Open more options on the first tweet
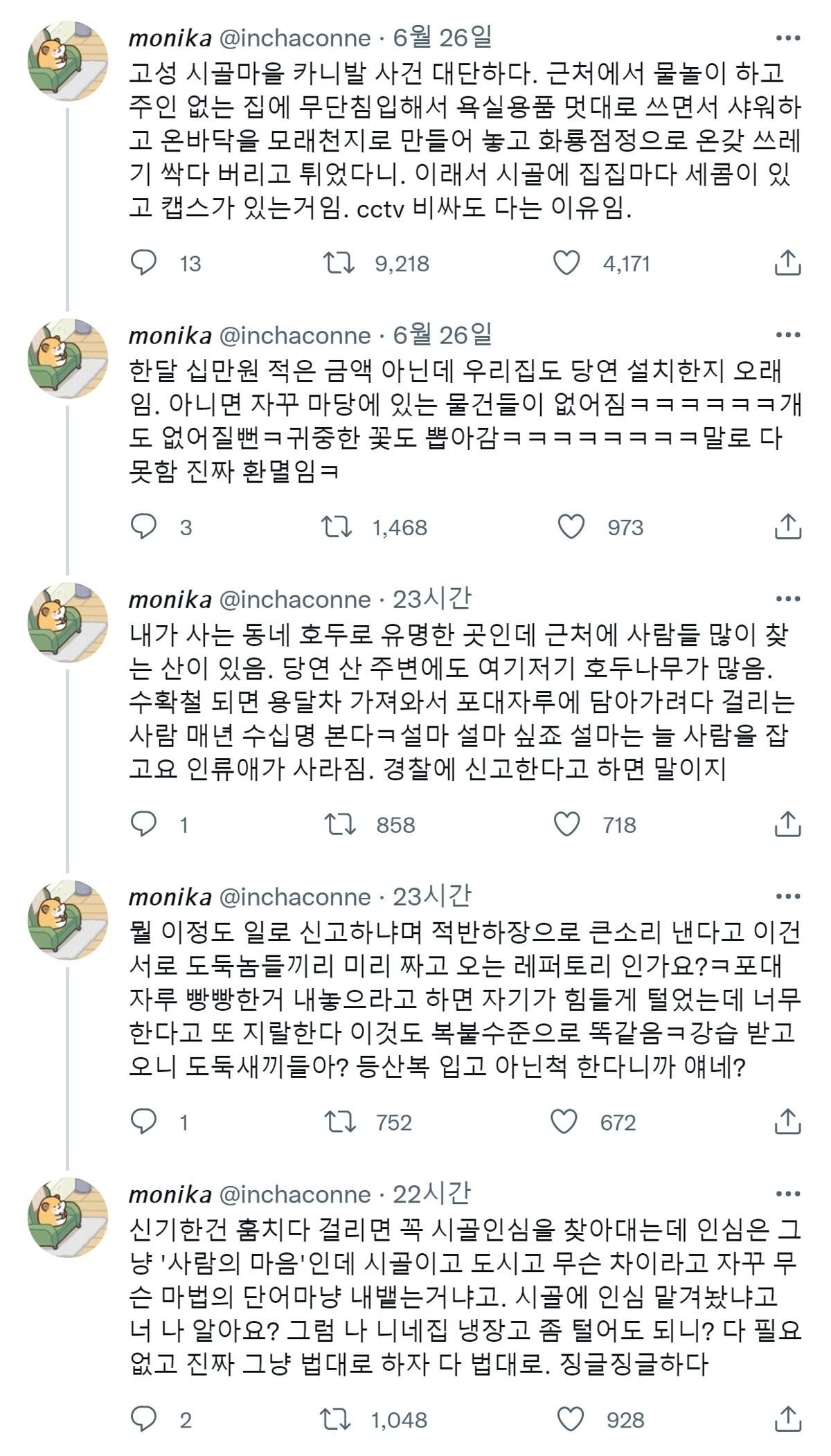Viewport: 831px width, 1456px height. click(x=788, y=38)
